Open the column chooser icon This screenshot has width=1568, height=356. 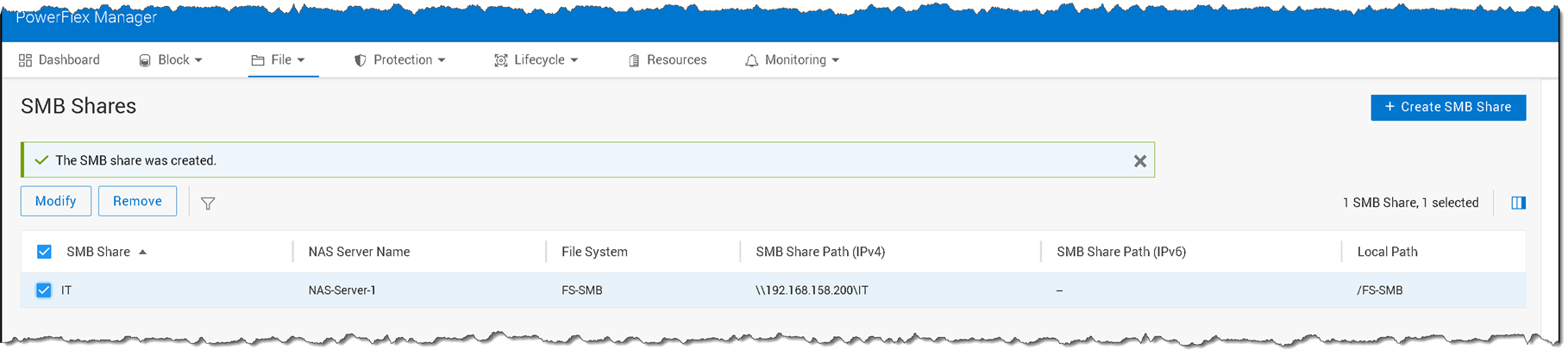pyautogui.click(x=1518, y=203)
